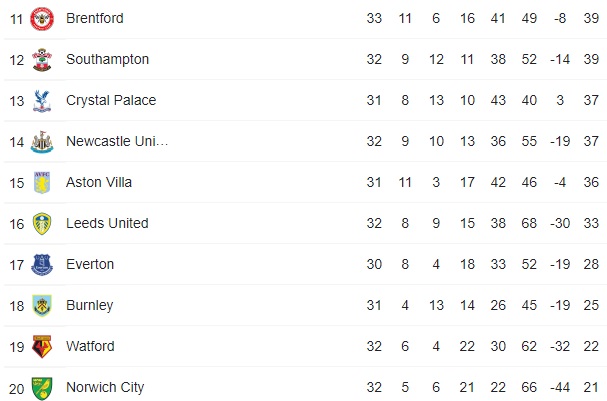
Task: Open the truncated Newcastle United name
Action: click(117, 141)
